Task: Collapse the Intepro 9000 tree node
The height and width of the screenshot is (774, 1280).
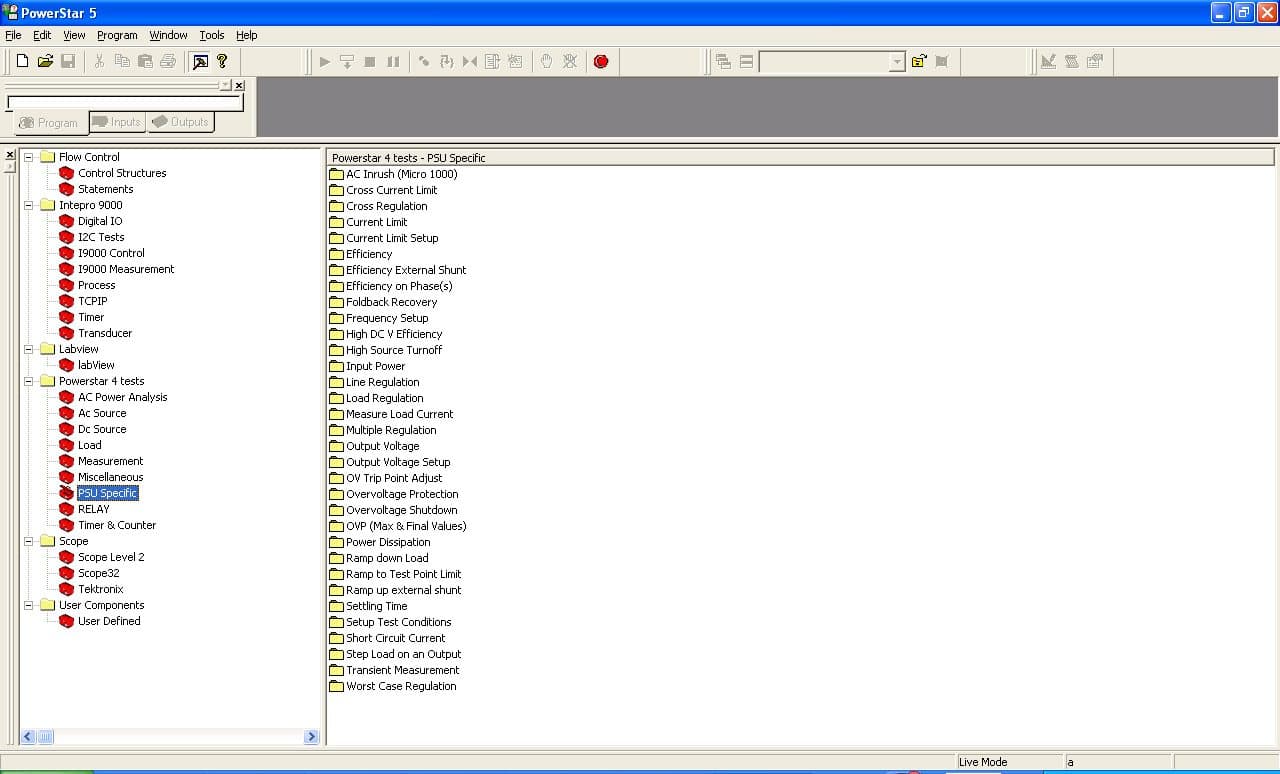Action: click(x=29, y=205)
